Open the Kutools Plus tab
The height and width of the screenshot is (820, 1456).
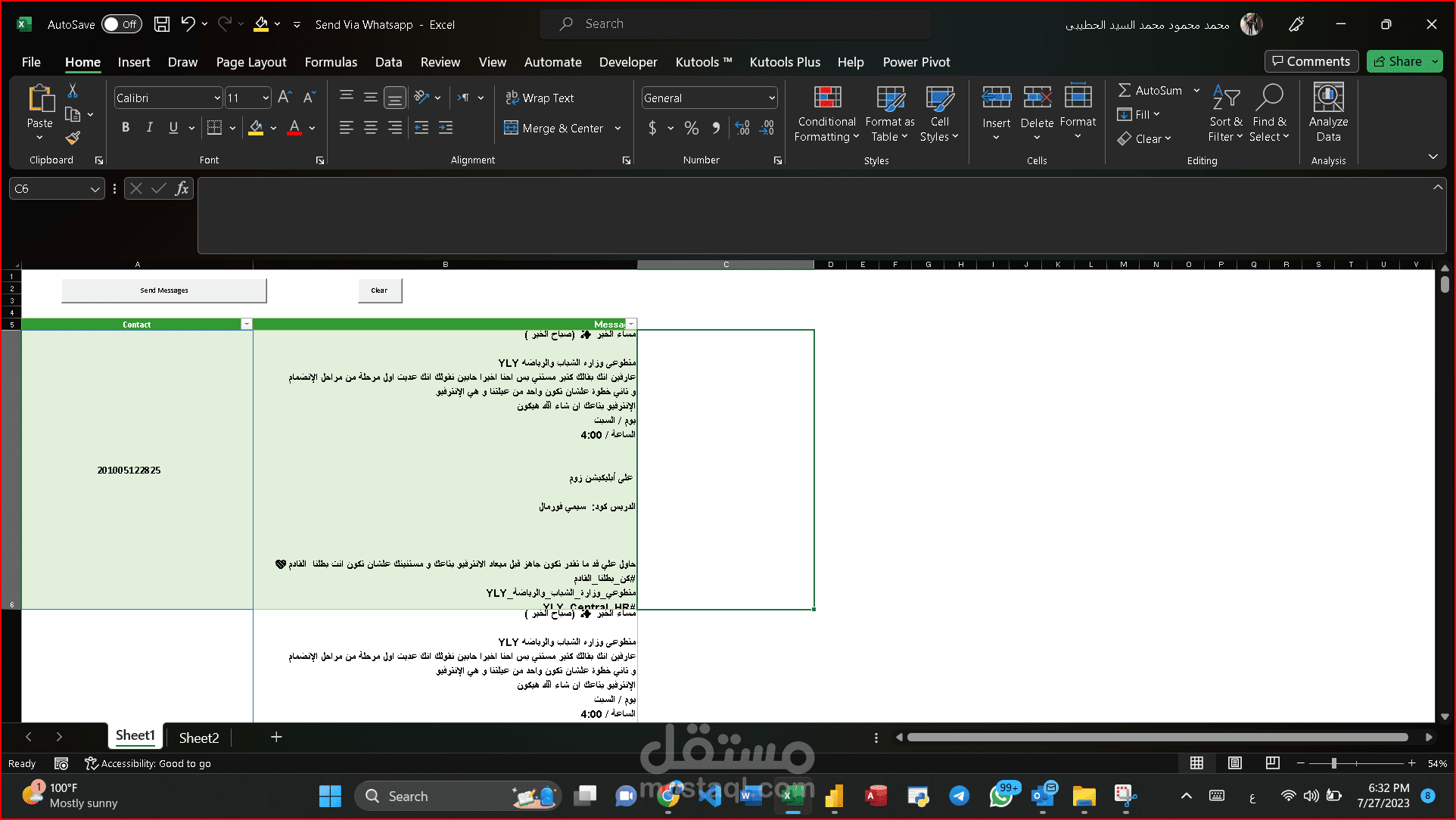(x=785, y=62)
